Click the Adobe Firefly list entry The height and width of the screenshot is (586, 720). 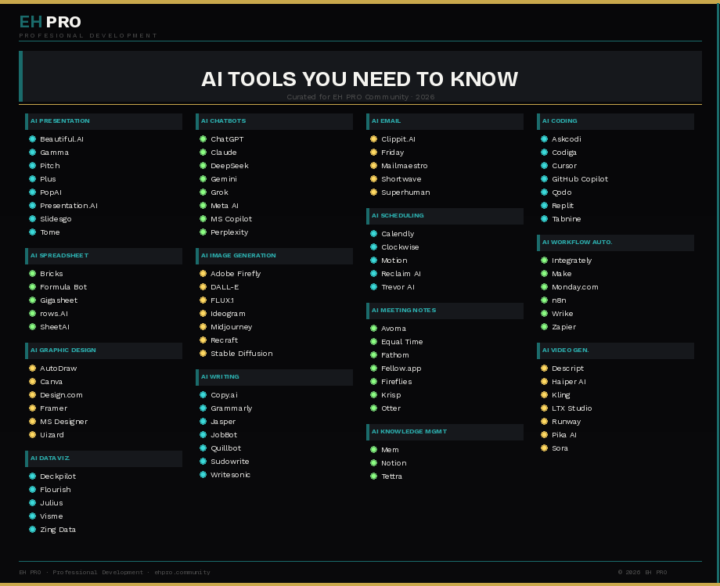(231, 274)
